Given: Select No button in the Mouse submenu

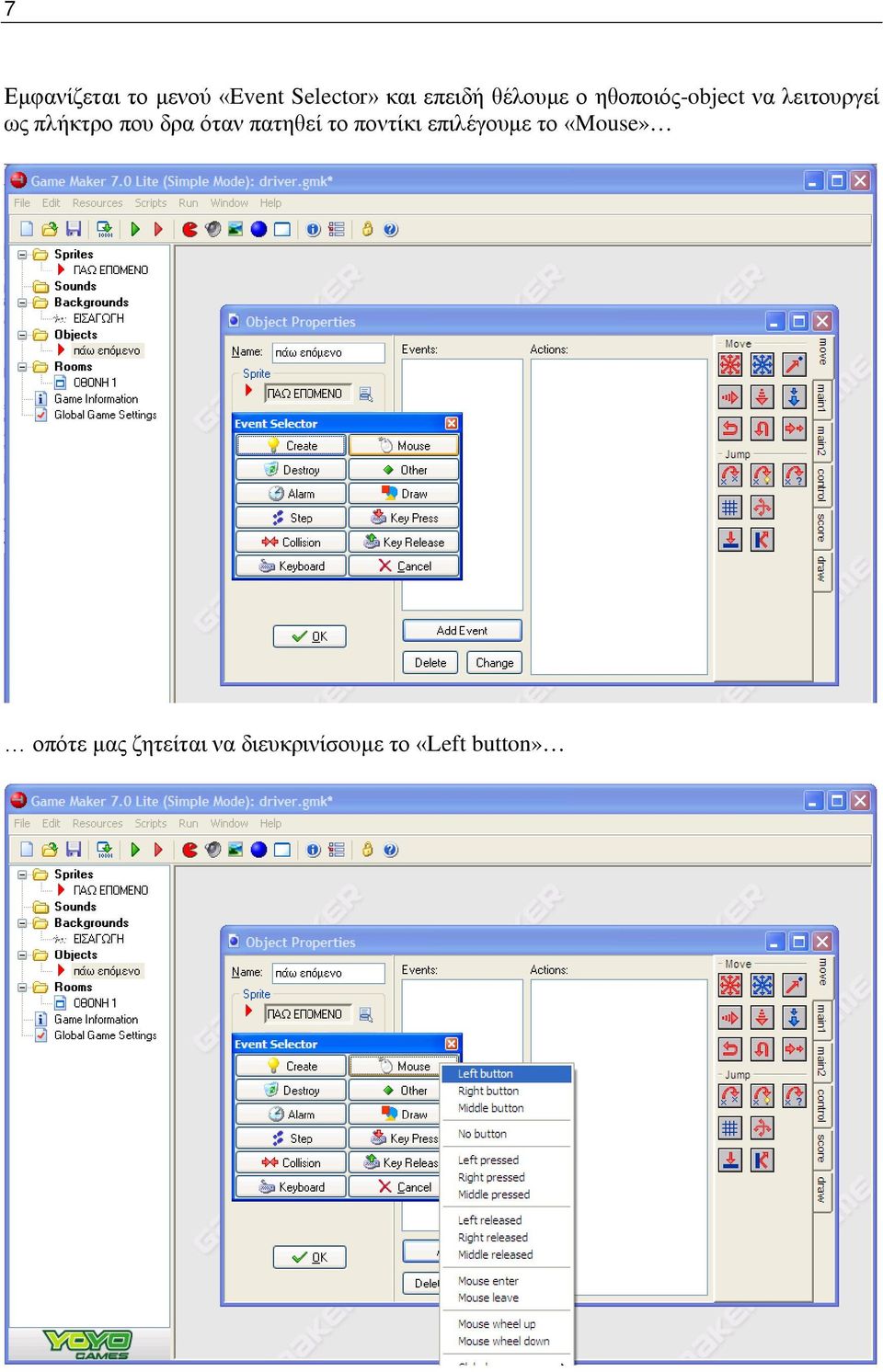Looking at the screenshot, I should click(507, 1134).
